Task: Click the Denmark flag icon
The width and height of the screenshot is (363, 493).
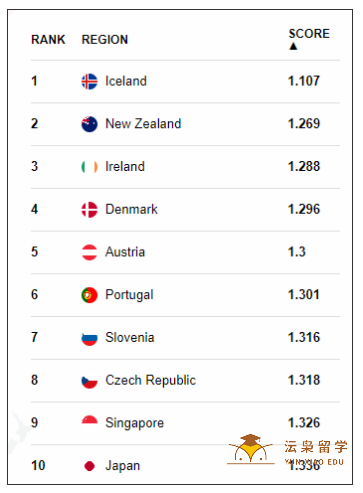Action: [x=89, y=210]
